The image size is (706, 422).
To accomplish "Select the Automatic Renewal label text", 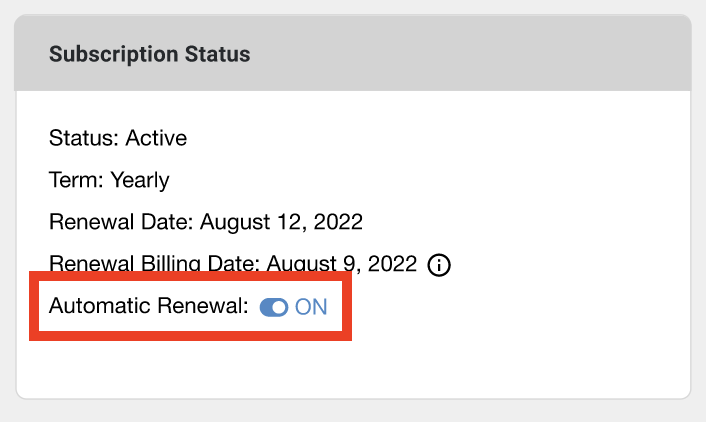I will (x=149, y=306).
